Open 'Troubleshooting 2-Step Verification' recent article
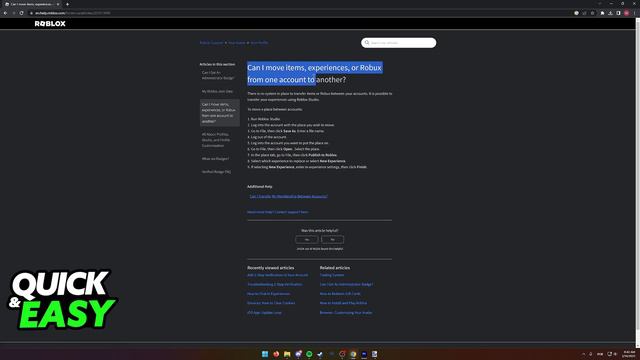 [x=275, y=284]
